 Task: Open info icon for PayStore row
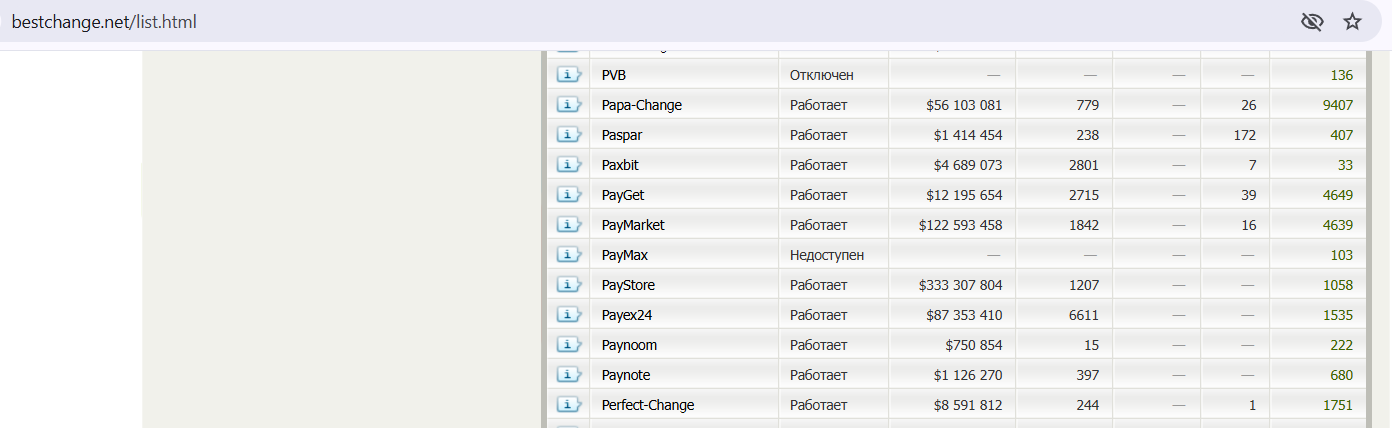click(x=569, y=285)
